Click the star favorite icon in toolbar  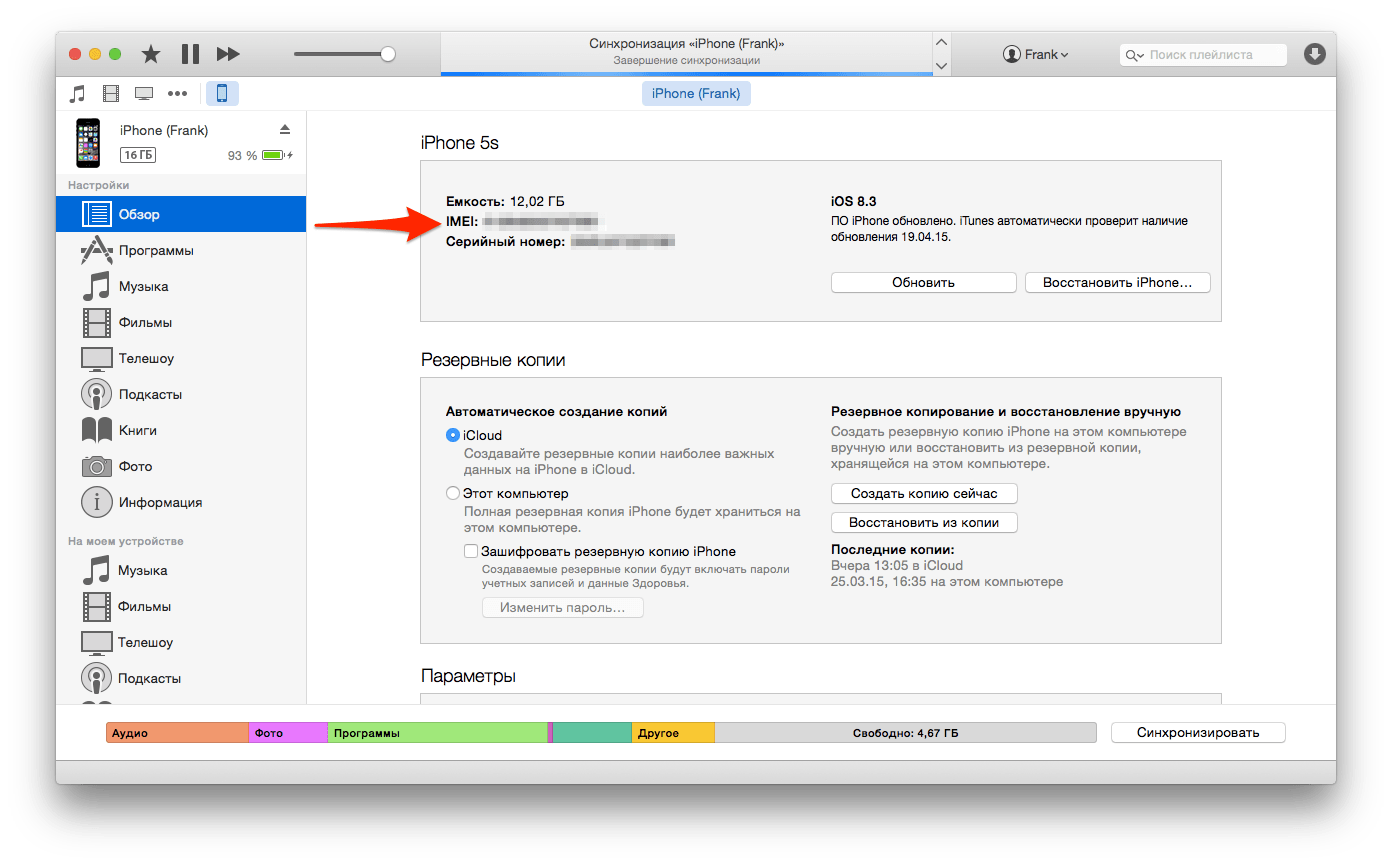[151, 54]
